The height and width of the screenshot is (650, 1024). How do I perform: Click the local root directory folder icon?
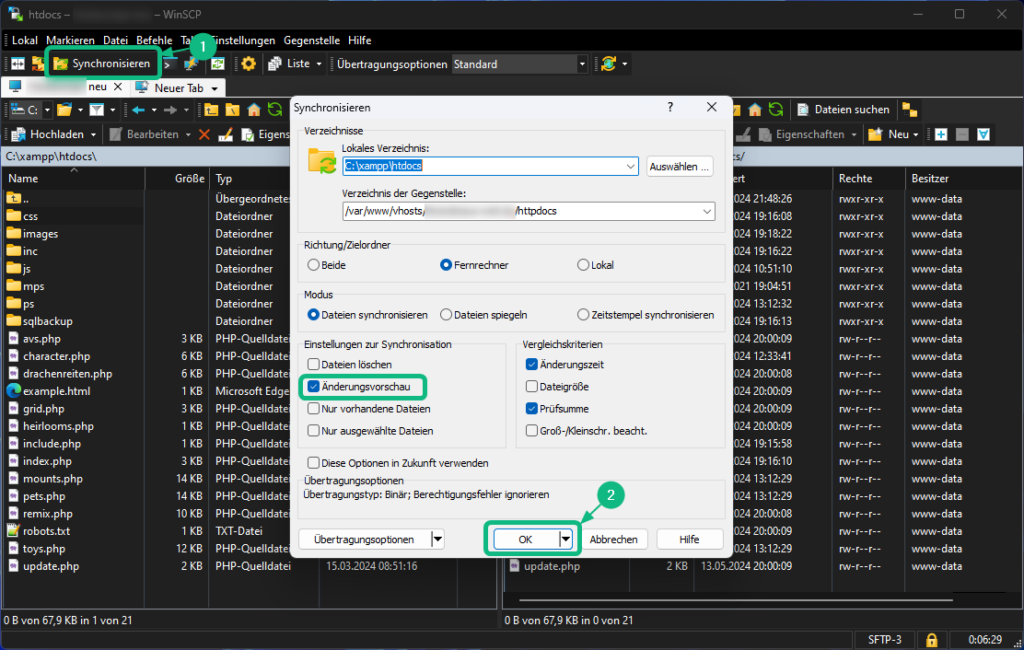click(x=232, y=110)
